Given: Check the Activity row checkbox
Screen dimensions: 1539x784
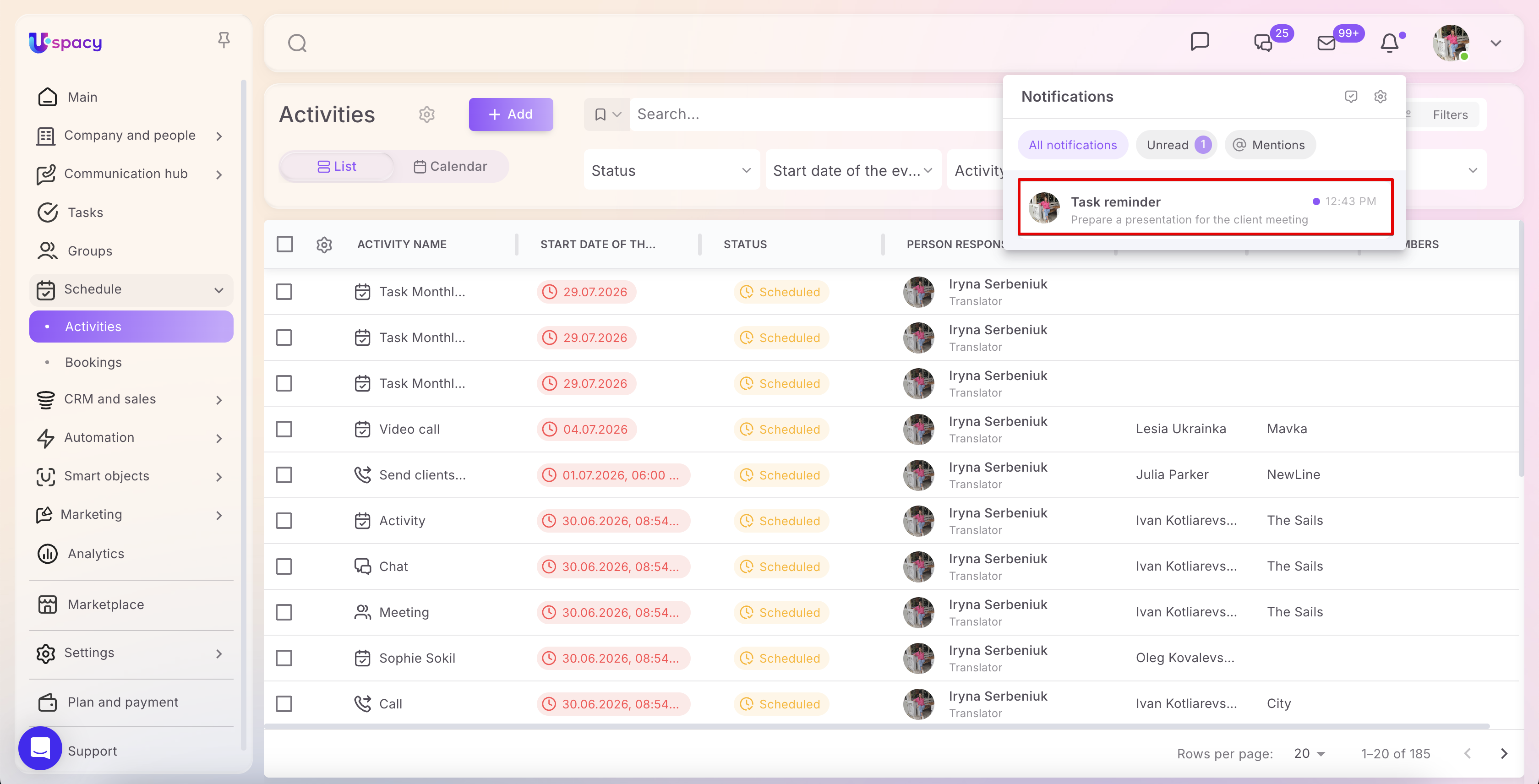Looking at the screenshot, I should (284, 521).
